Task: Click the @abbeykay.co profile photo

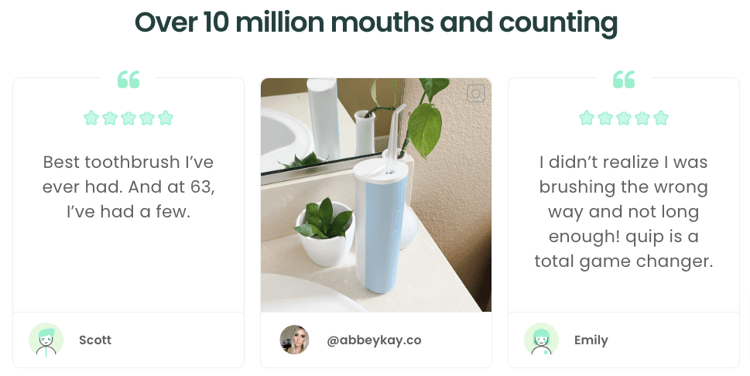Action: (x=294, y=340)
